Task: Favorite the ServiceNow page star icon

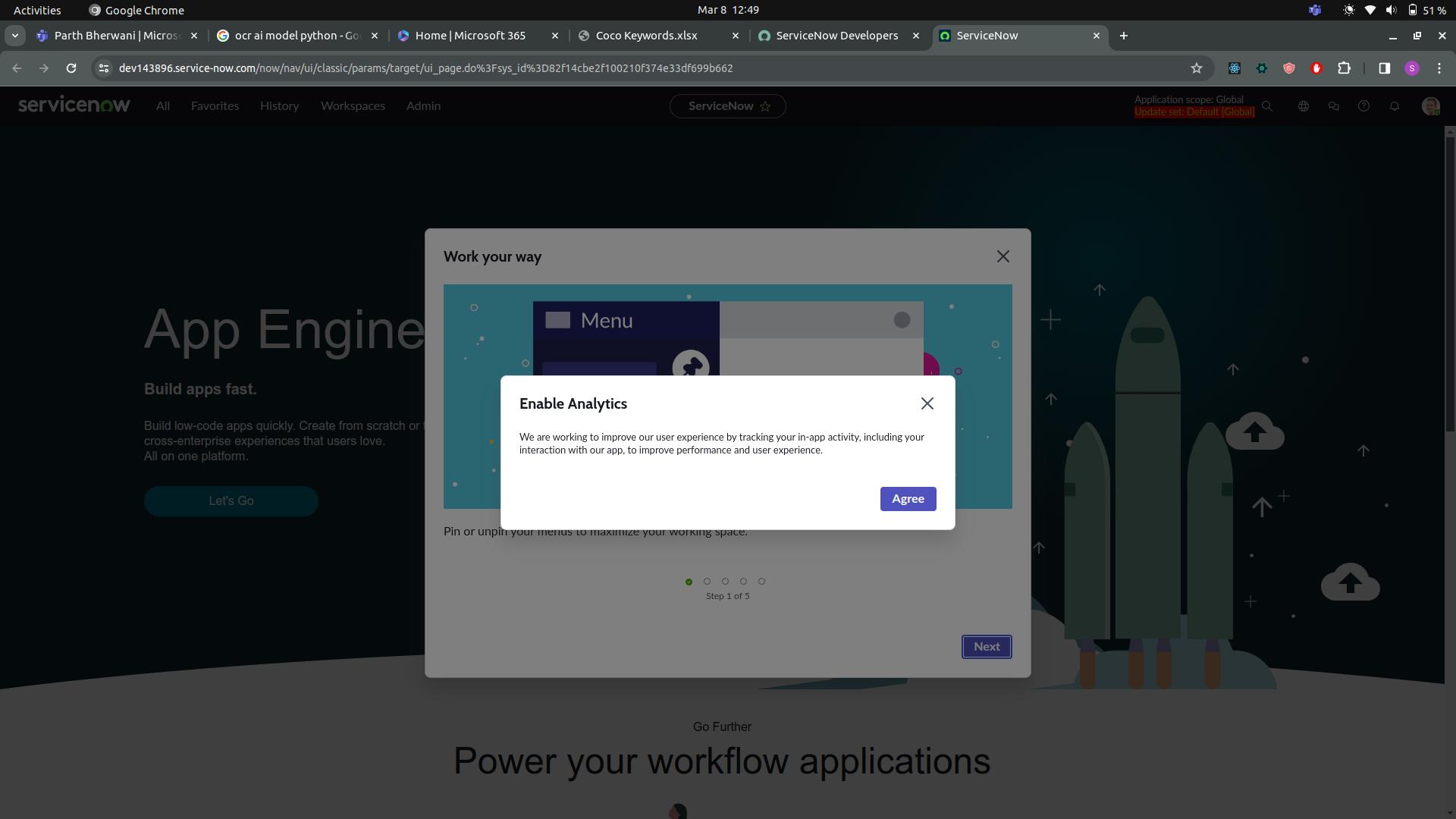Action: (x=765, y=106)
